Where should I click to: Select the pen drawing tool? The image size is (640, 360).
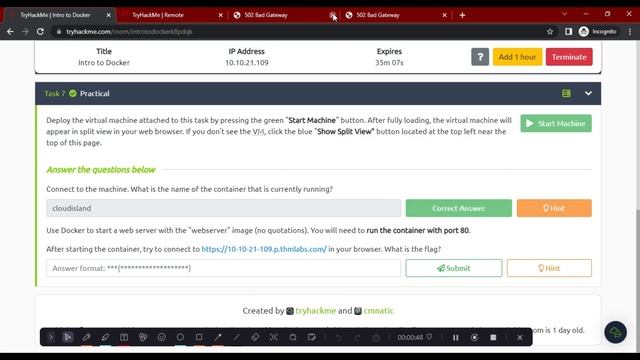(86, 337)
